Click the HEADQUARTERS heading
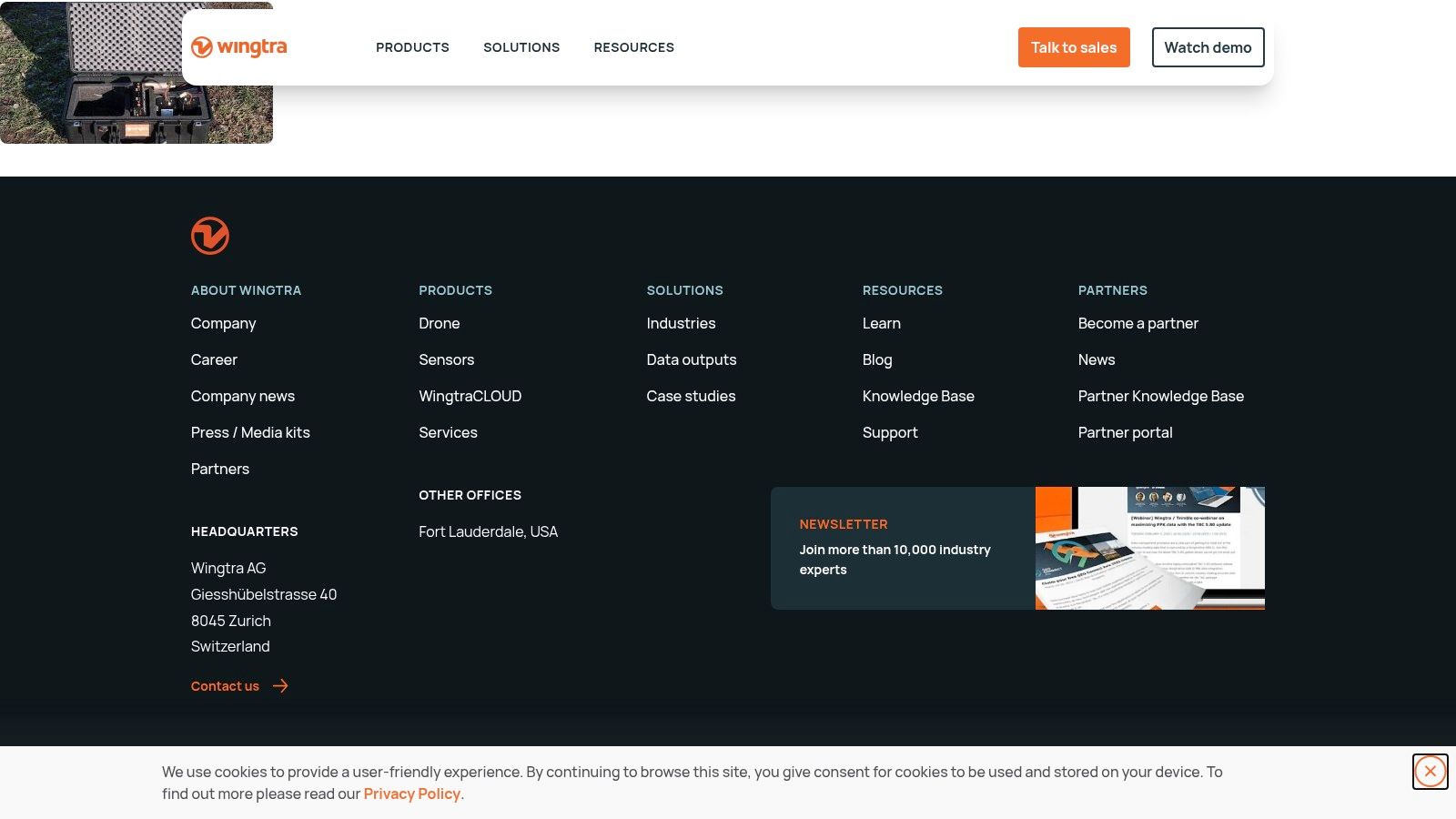The height and width of the screenshot is (819, 1456). 245,531
